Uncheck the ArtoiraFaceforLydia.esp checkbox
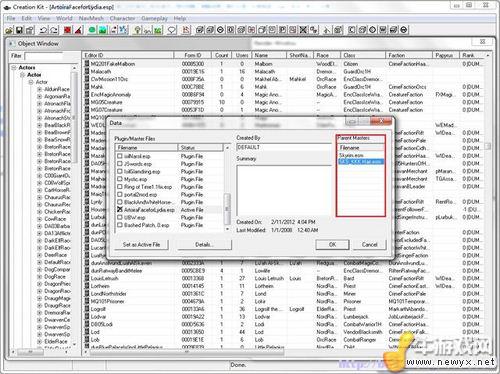This screenshot has height=374, width=500. [120, 210]
